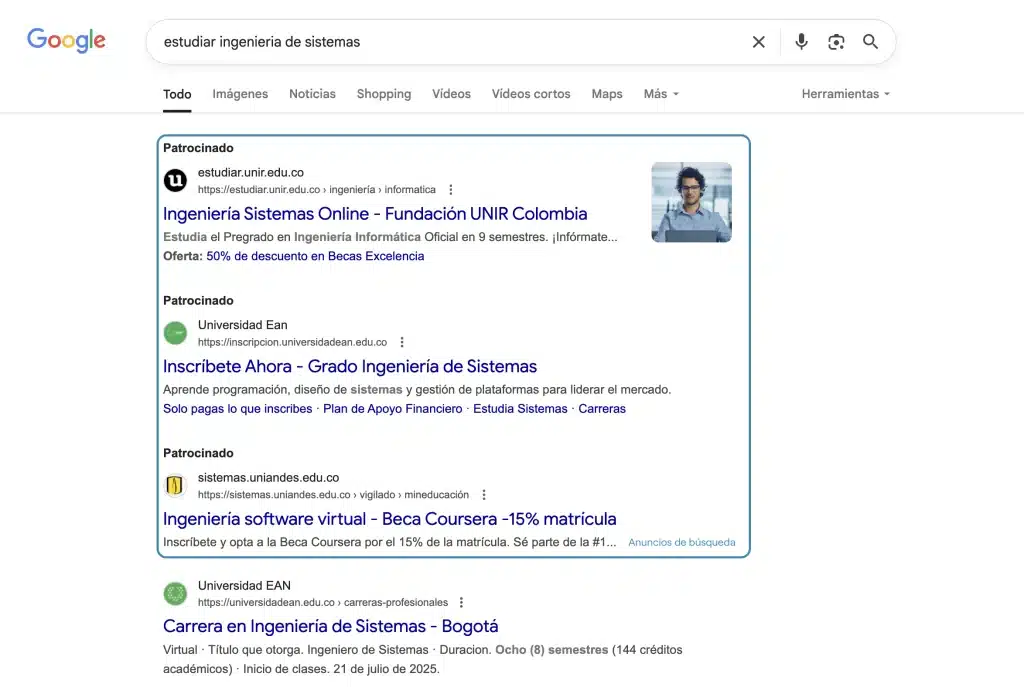
Task: Open Inscríbete Ahora Grado Ingeniería de Sistemas
Action: (350, 366)
